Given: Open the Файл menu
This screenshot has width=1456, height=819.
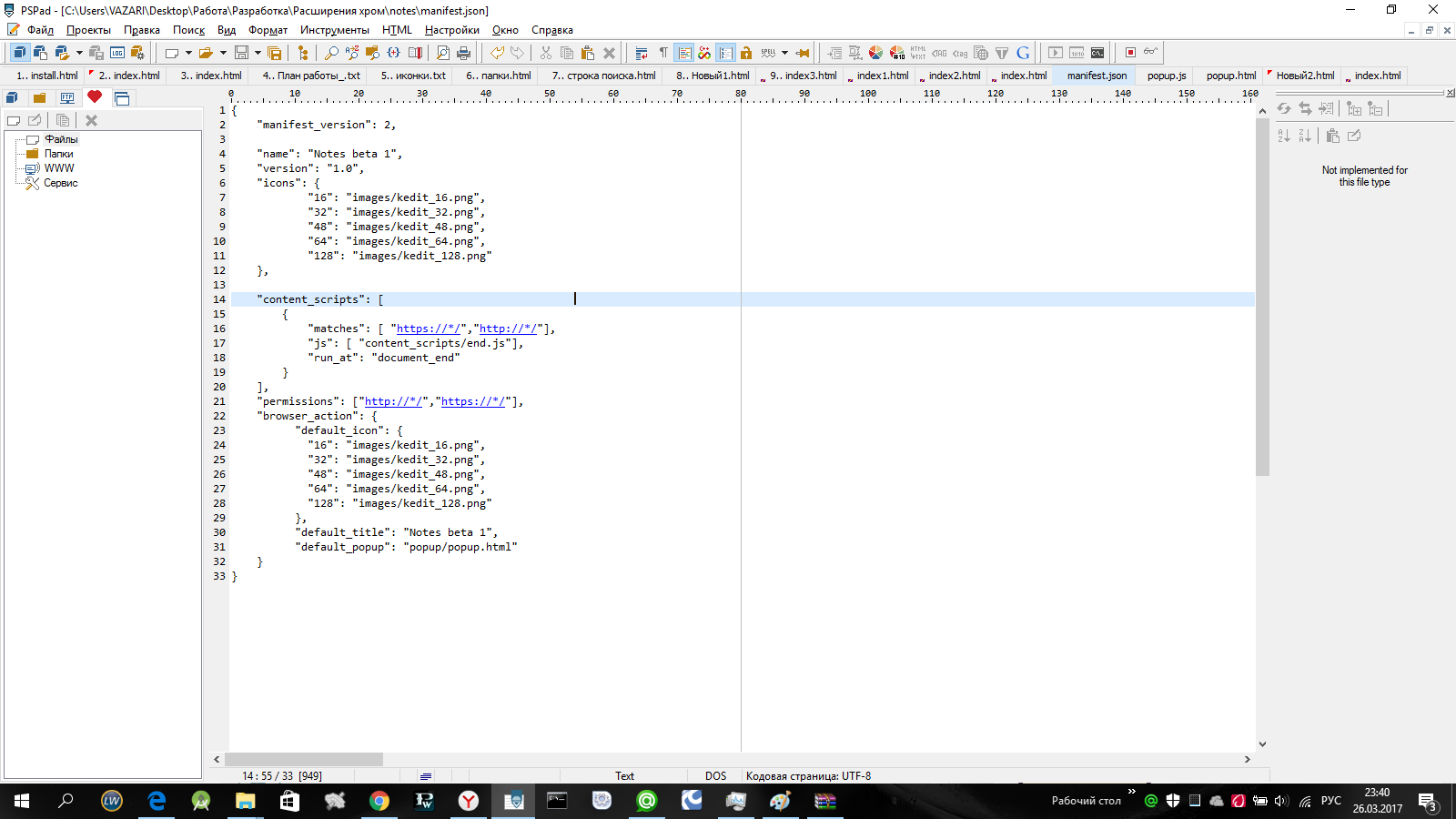Looking at the screenshot, I should pyautogui.click(x=39, y=30).
